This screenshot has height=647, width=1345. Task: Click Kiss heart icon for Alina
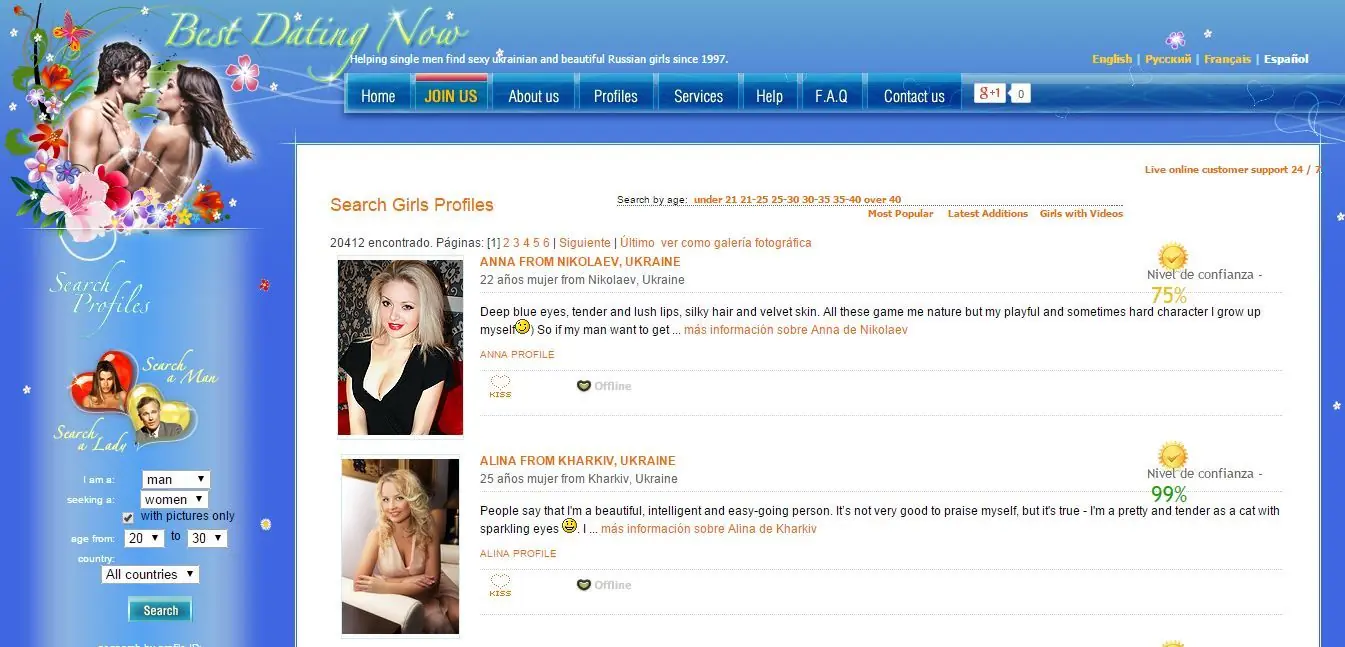500,584
